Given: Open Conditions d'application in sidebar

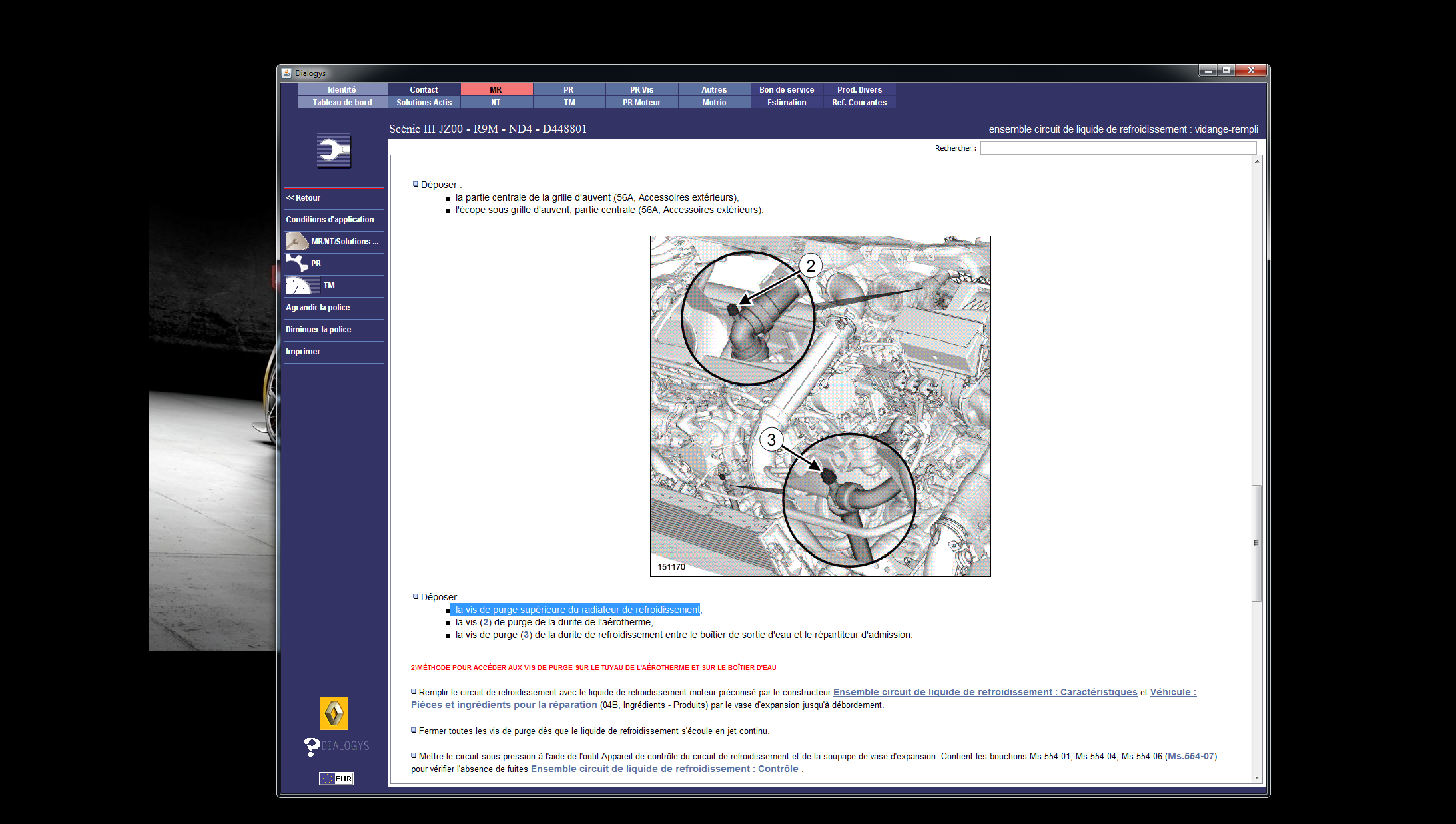Looking at the screenshot, I should 330,220.
